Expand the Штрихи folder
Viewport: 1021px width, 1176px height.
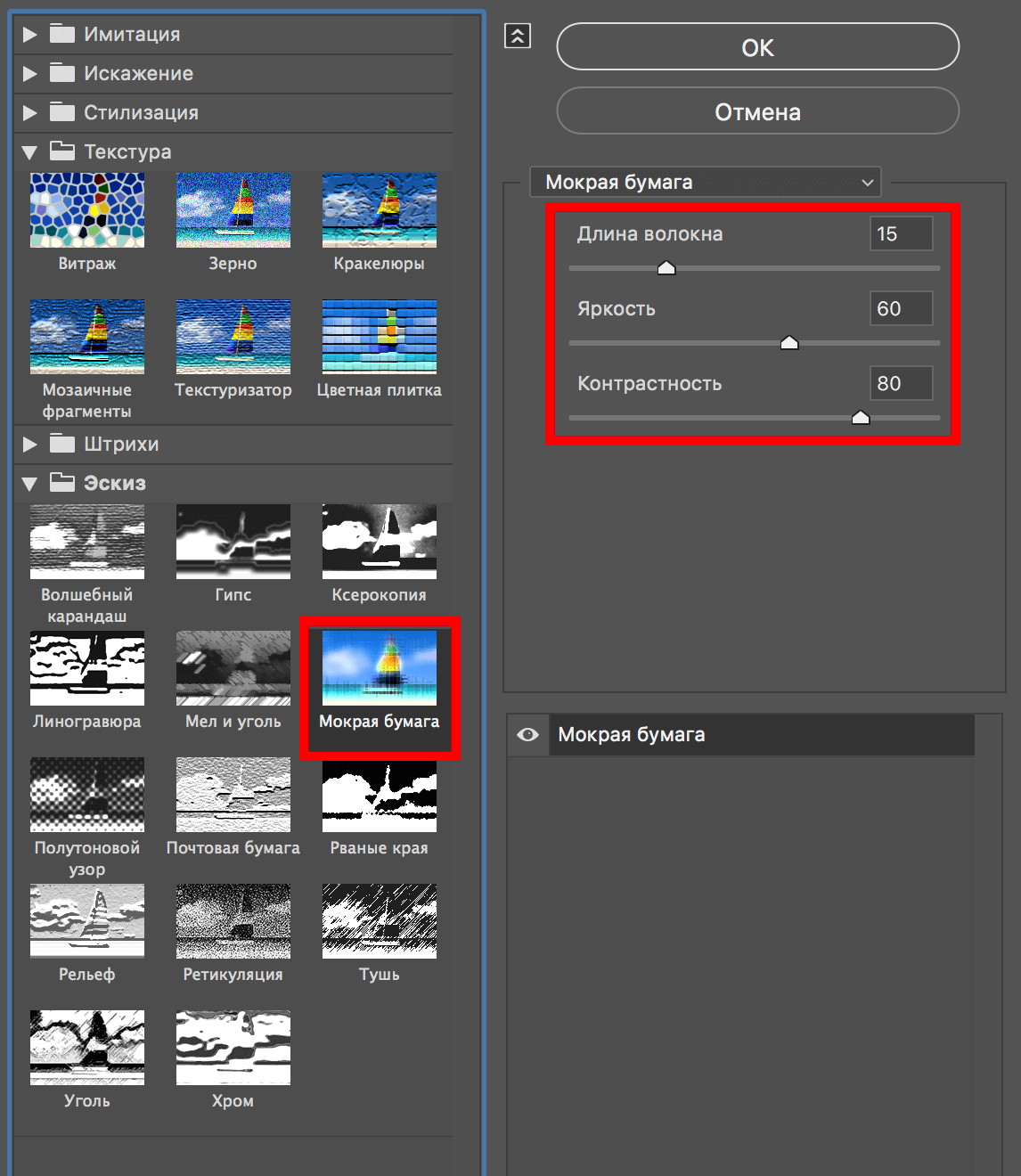[x=30, y=445]
